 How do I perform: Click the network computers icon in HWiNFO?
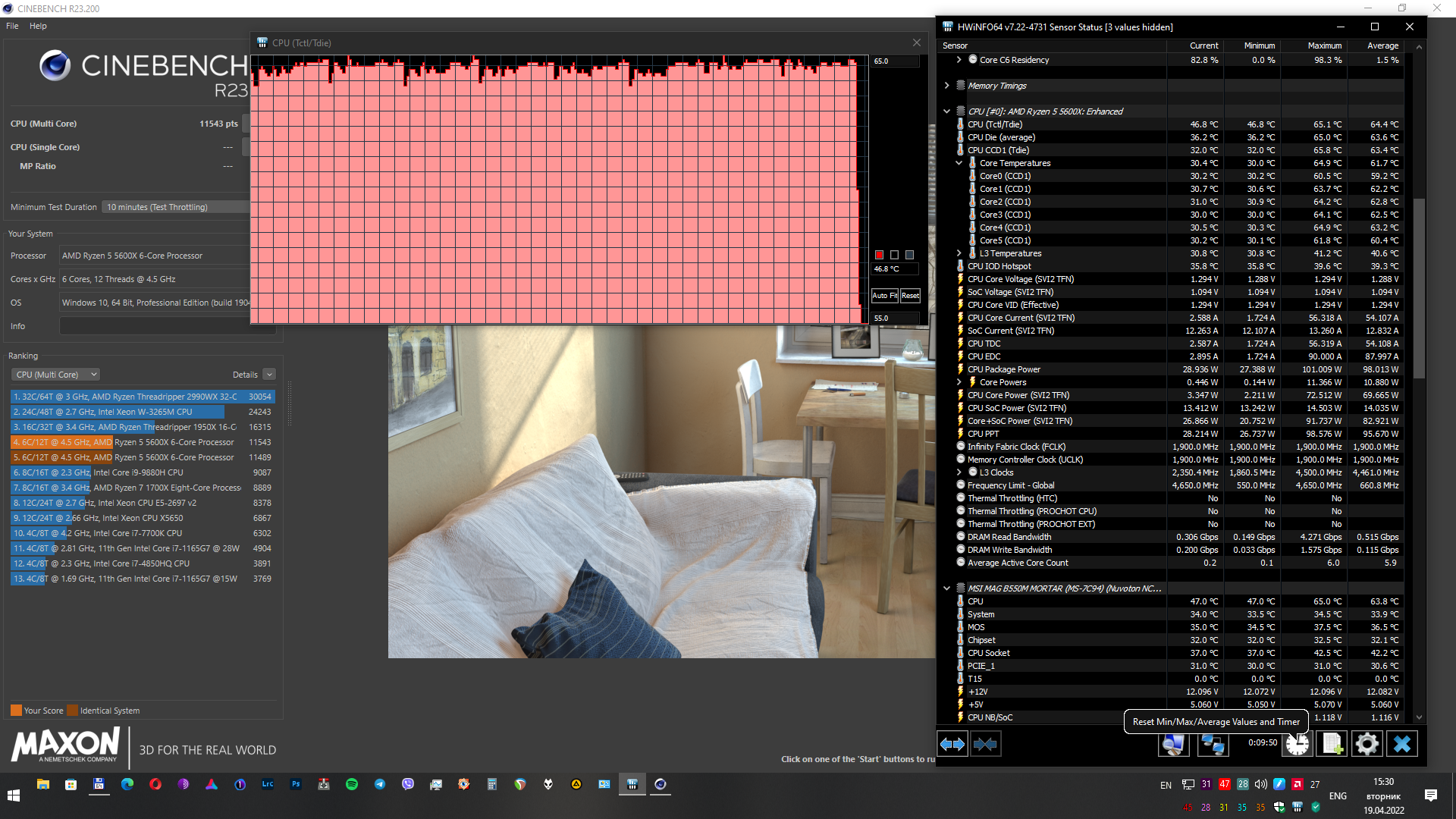[1212, 744]
